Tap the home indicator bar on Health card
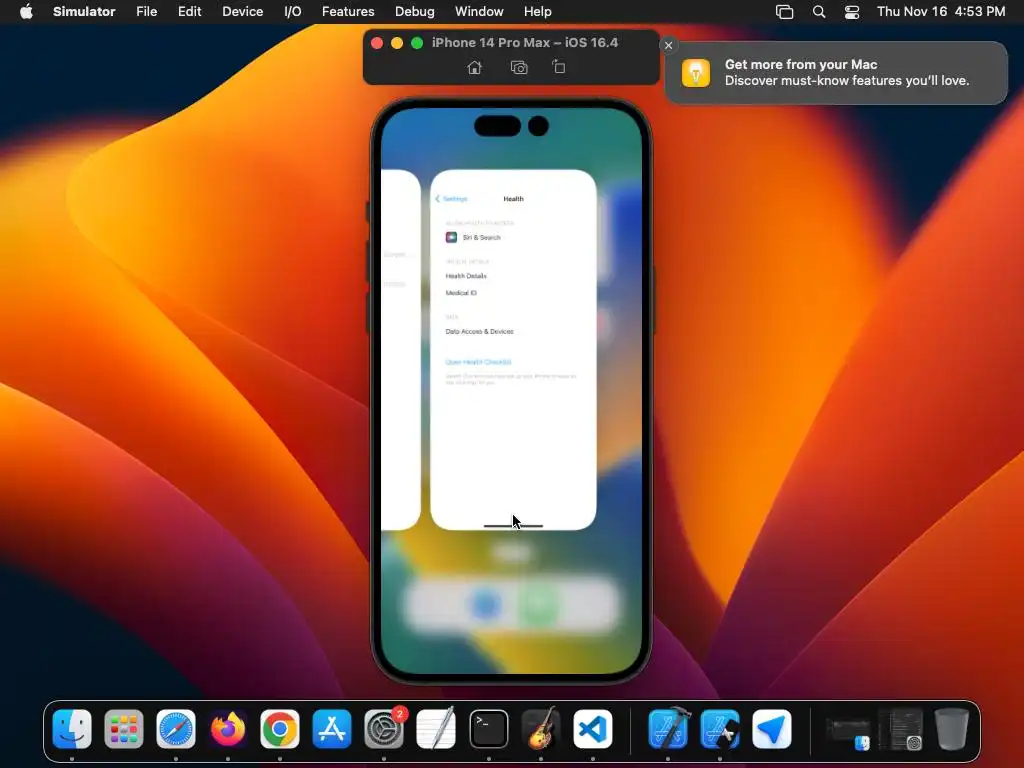 click(513, 526)
